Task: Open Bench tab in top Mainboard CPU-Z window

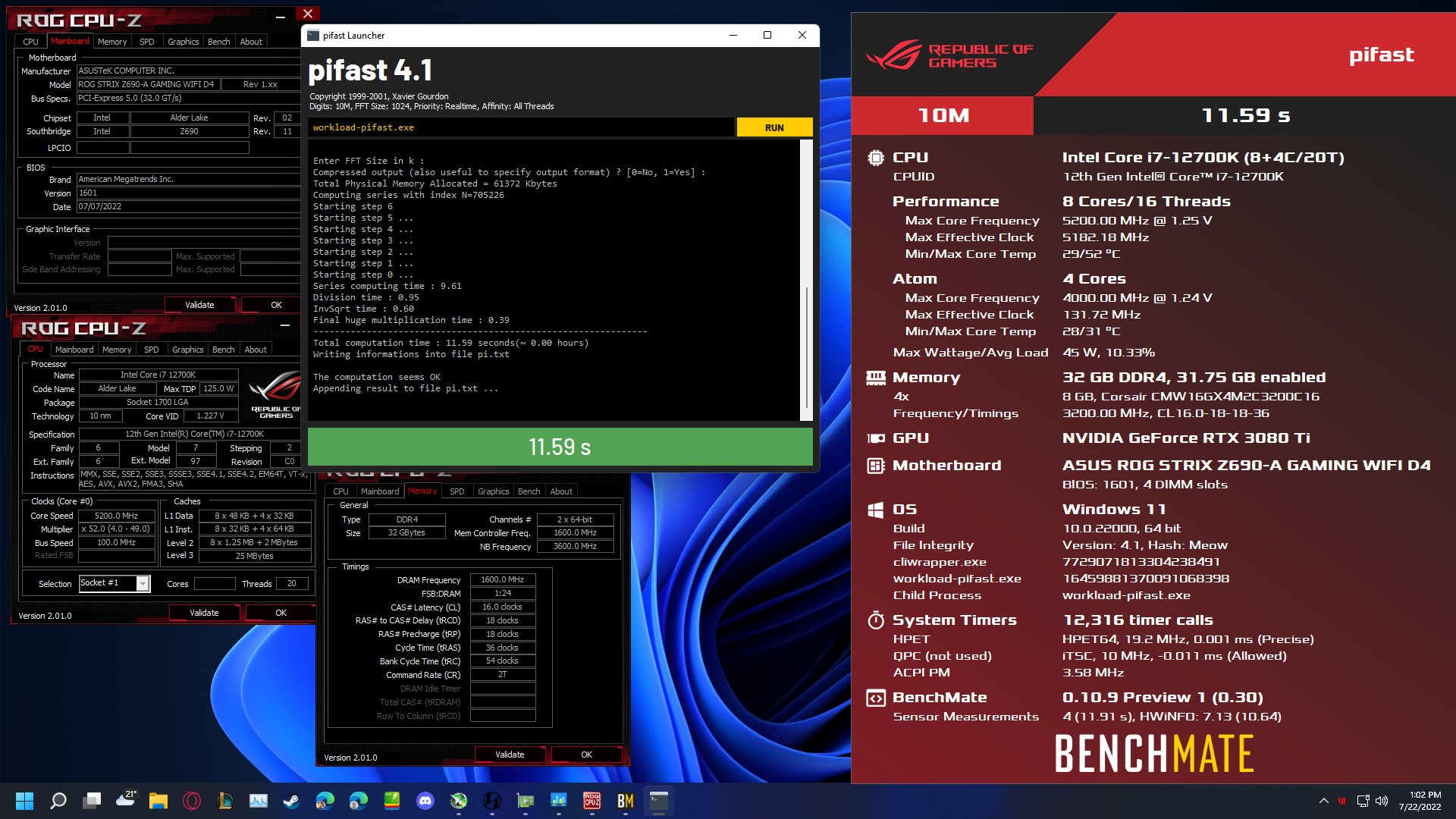Action: point(219,42)
